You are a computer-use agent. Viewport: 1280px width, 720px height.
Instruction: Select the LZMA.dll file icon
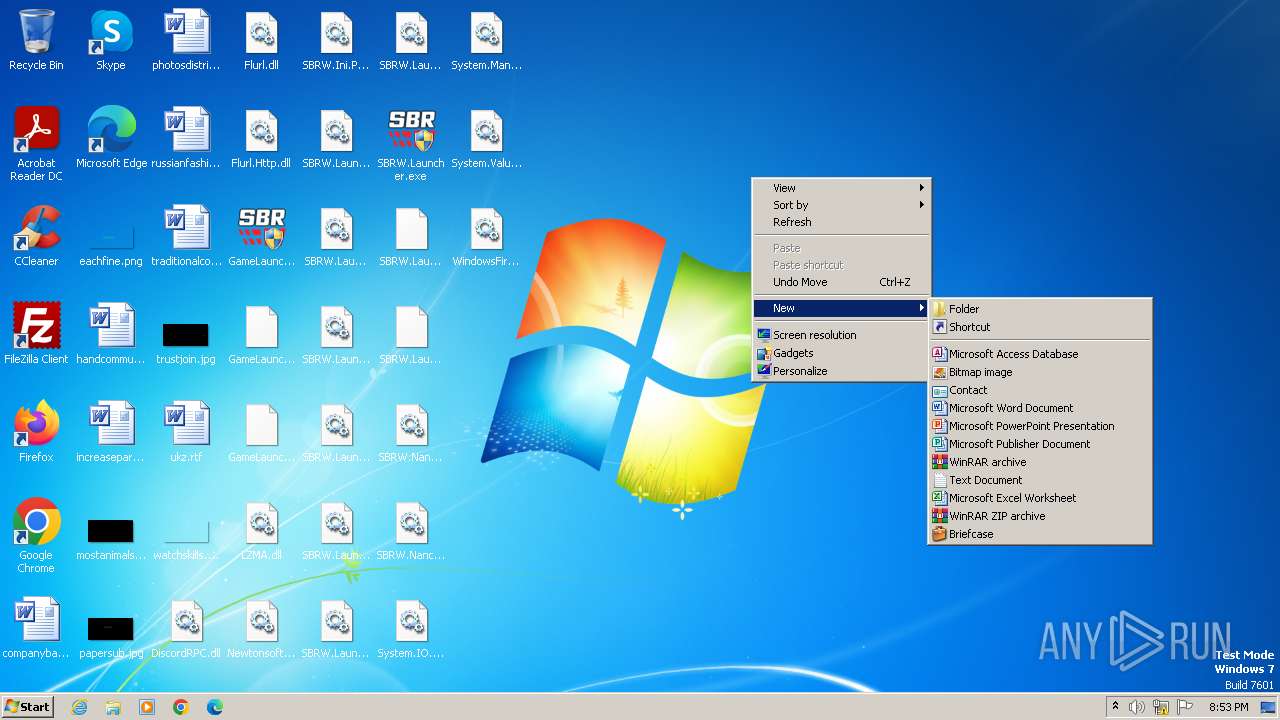click(261, 530)
